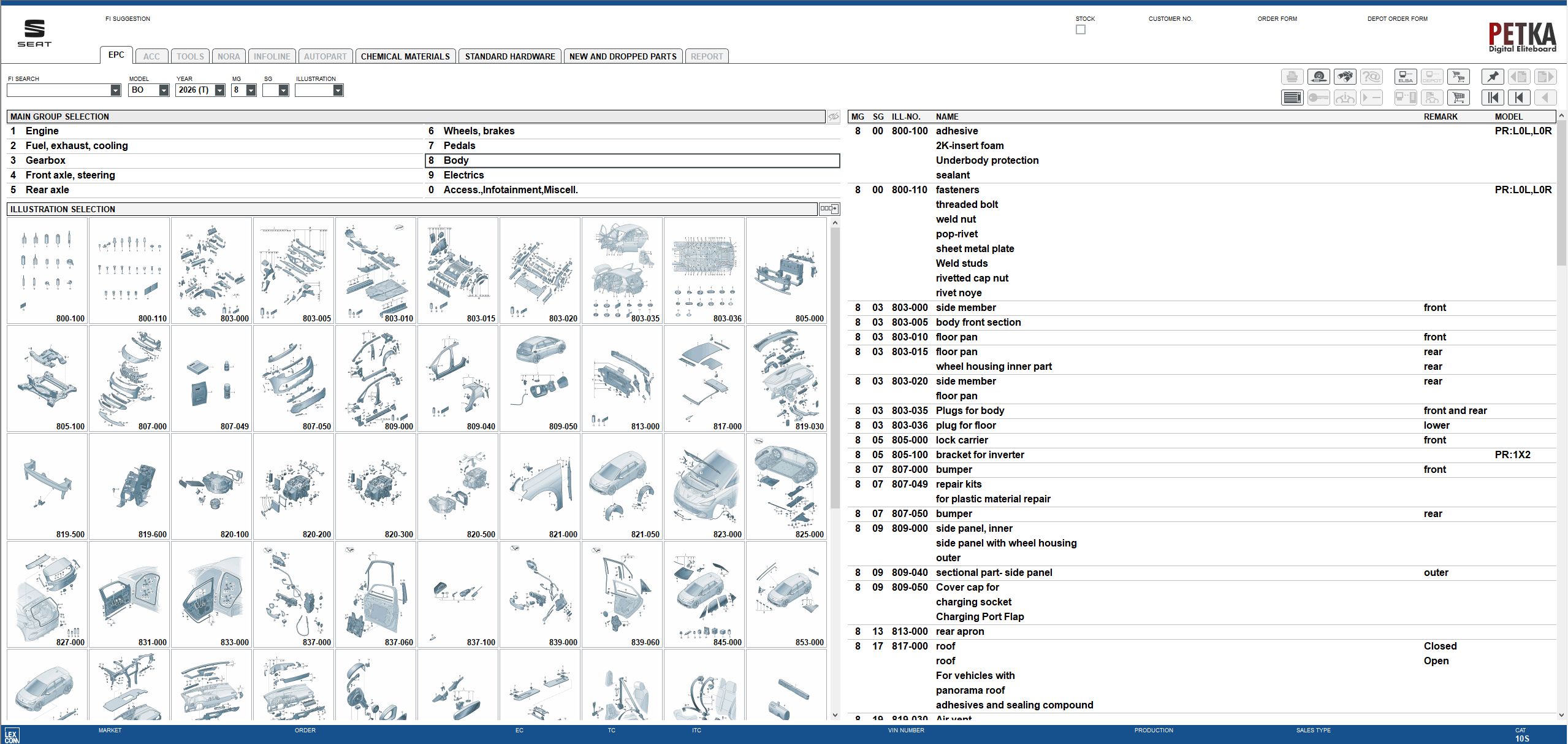Open the MODEL dropdown showing BO
This screenshot has height=744, width=1568.
[x=163, y=90]
